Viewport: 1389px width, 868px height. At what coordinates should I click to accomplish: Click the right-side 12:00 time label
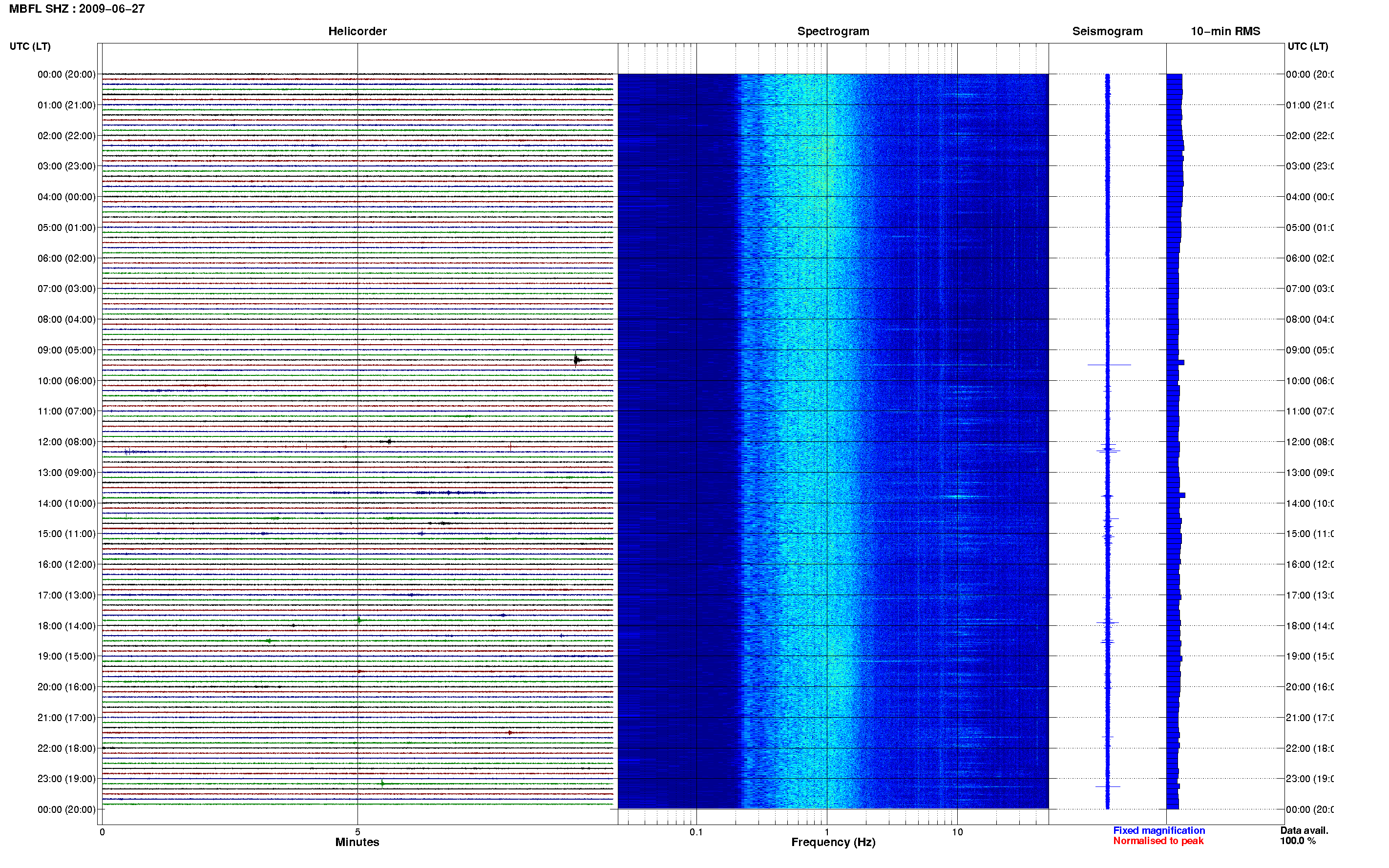(x=1309, y=442)
